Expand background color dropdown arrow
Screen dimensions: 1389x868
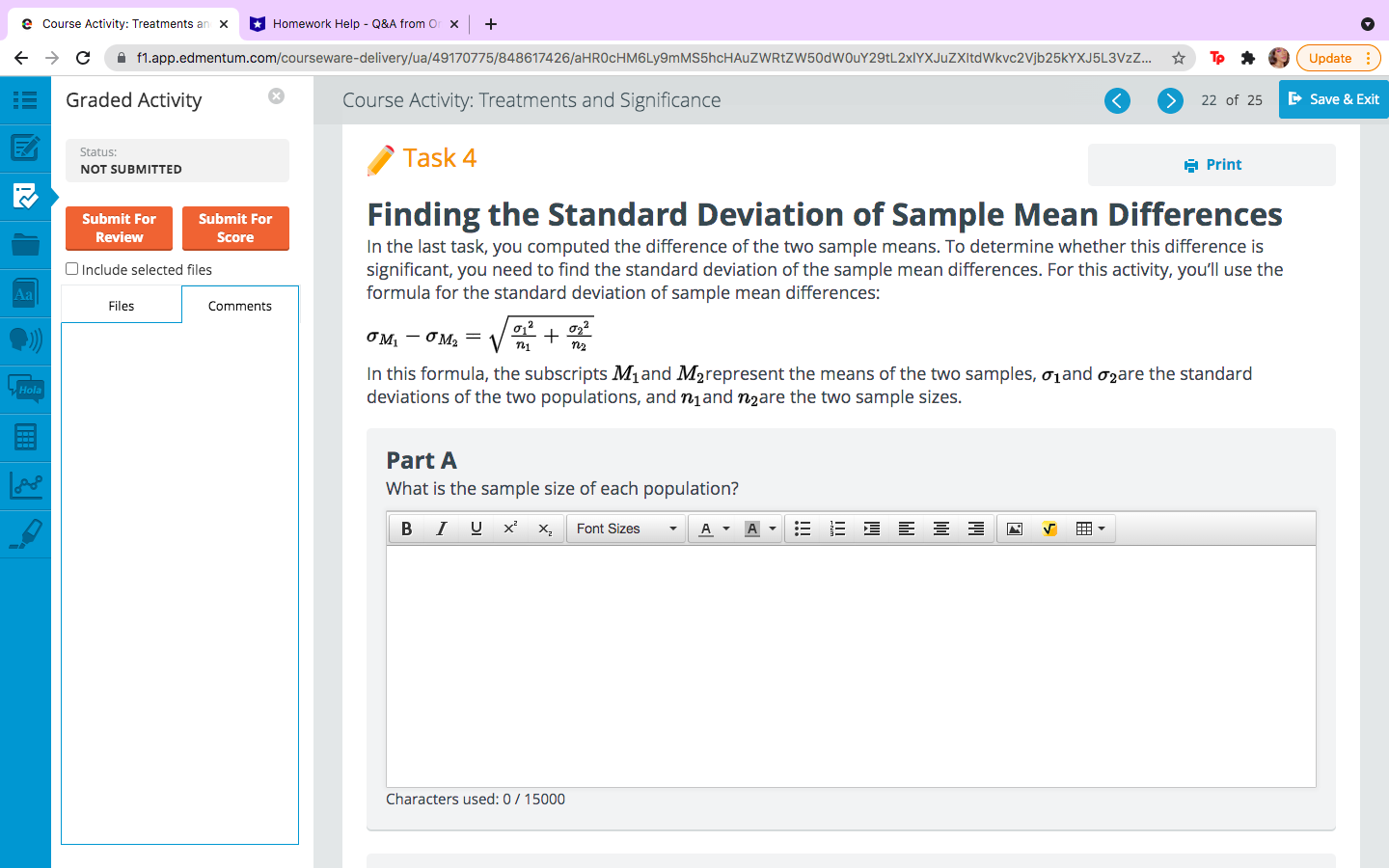pos(773,529)
